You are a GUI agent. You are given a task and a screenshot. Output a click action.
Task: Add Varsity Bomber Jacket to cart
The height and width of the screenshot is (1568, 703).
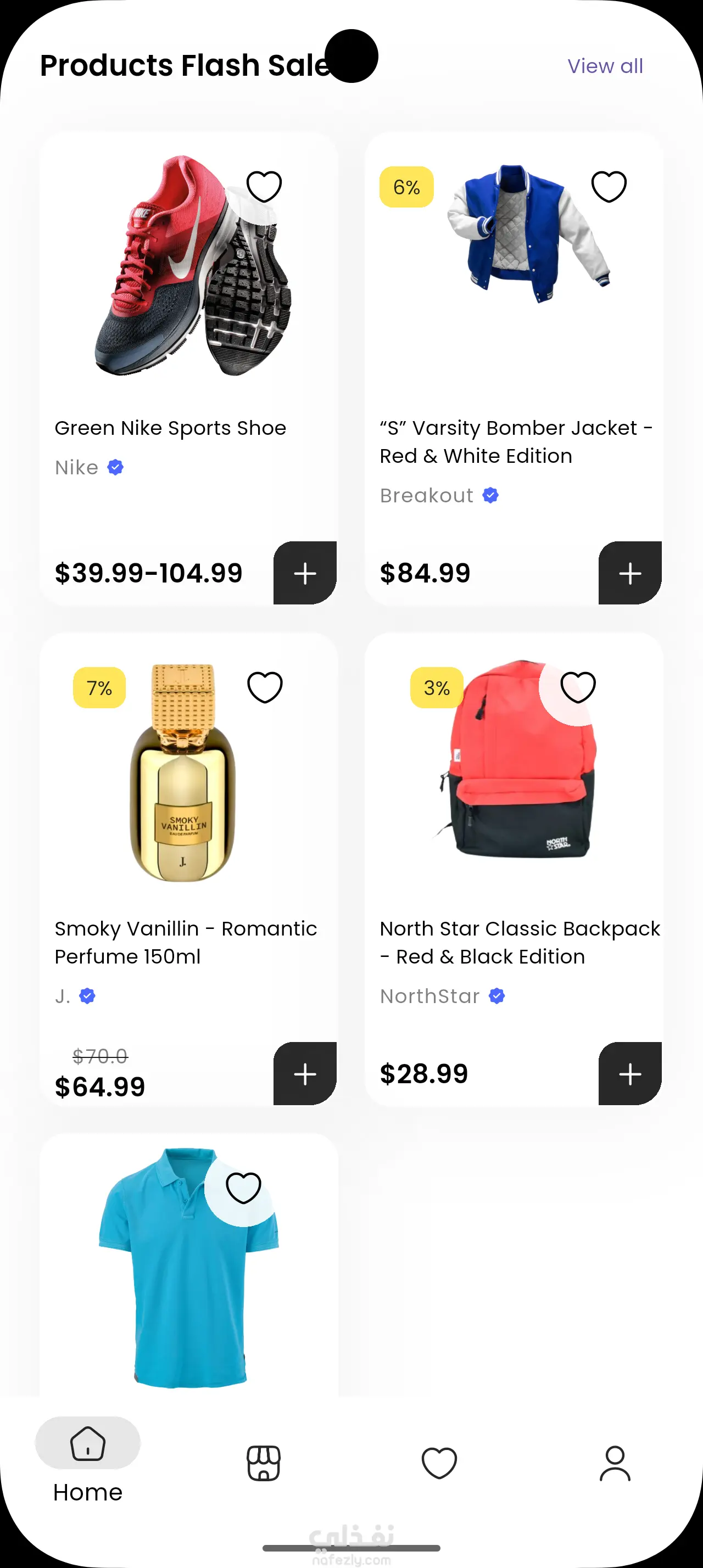click(630, 573)
